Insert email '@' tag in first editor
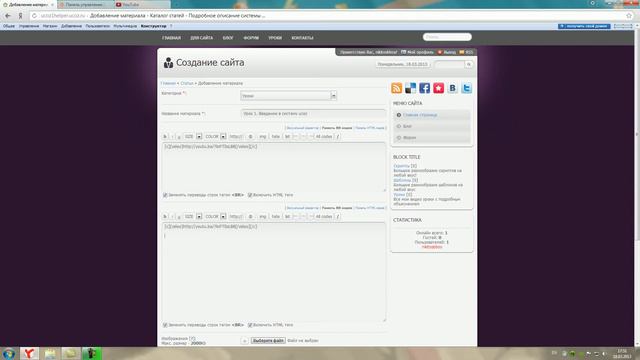 tap(251, 136)
